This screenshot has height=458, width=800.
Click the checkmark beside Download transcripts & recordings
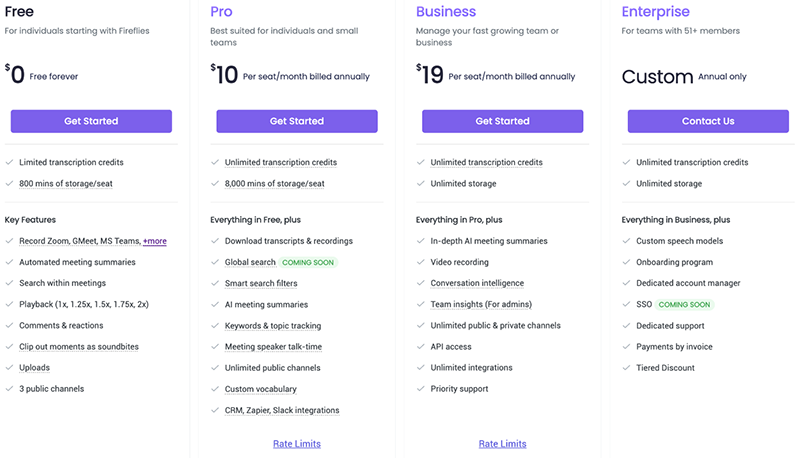pos(215,241)
